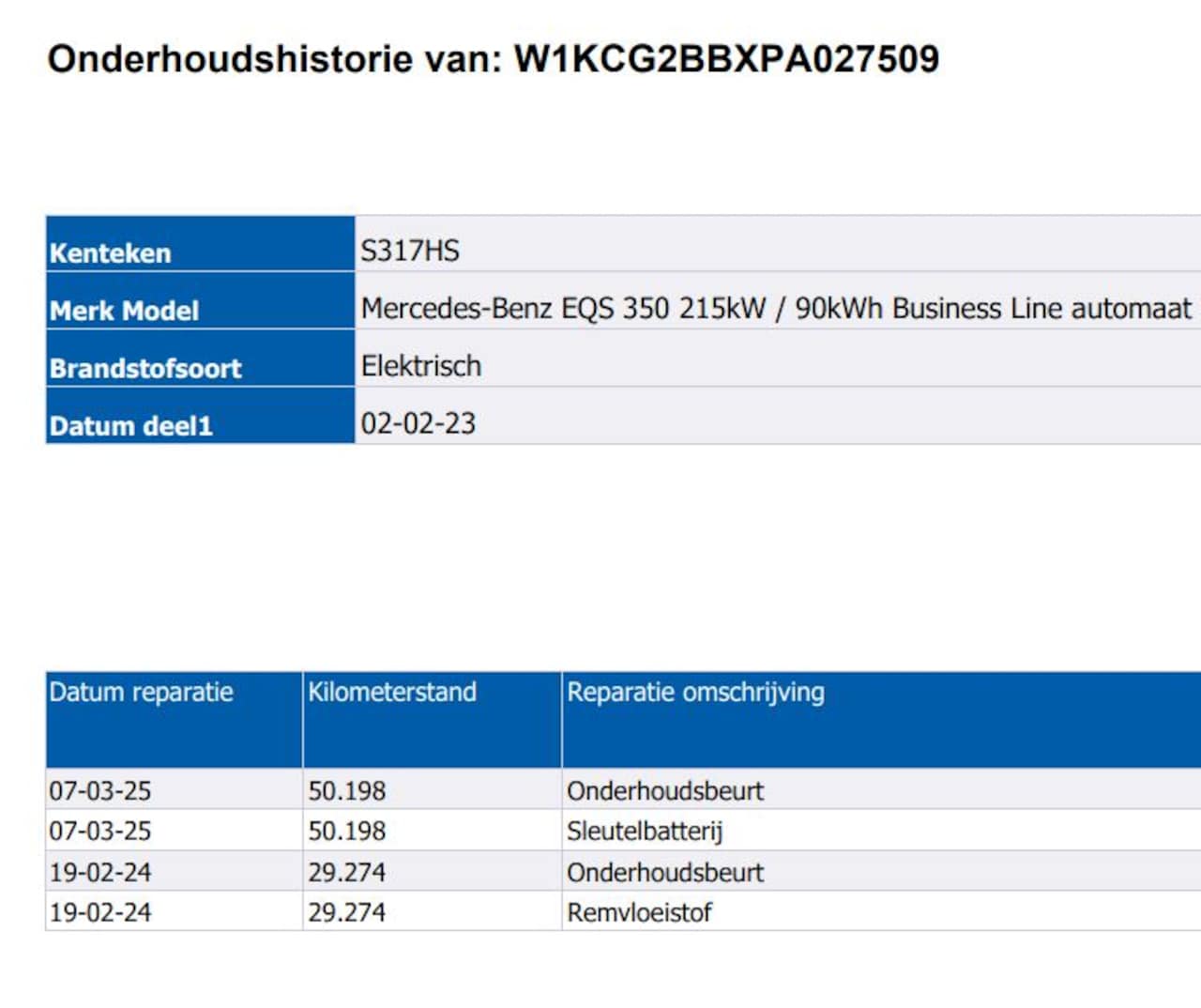Click the mileage cell in the Remvloeistof row
The image size is (1201, 1008).
(x=347, y=912)
